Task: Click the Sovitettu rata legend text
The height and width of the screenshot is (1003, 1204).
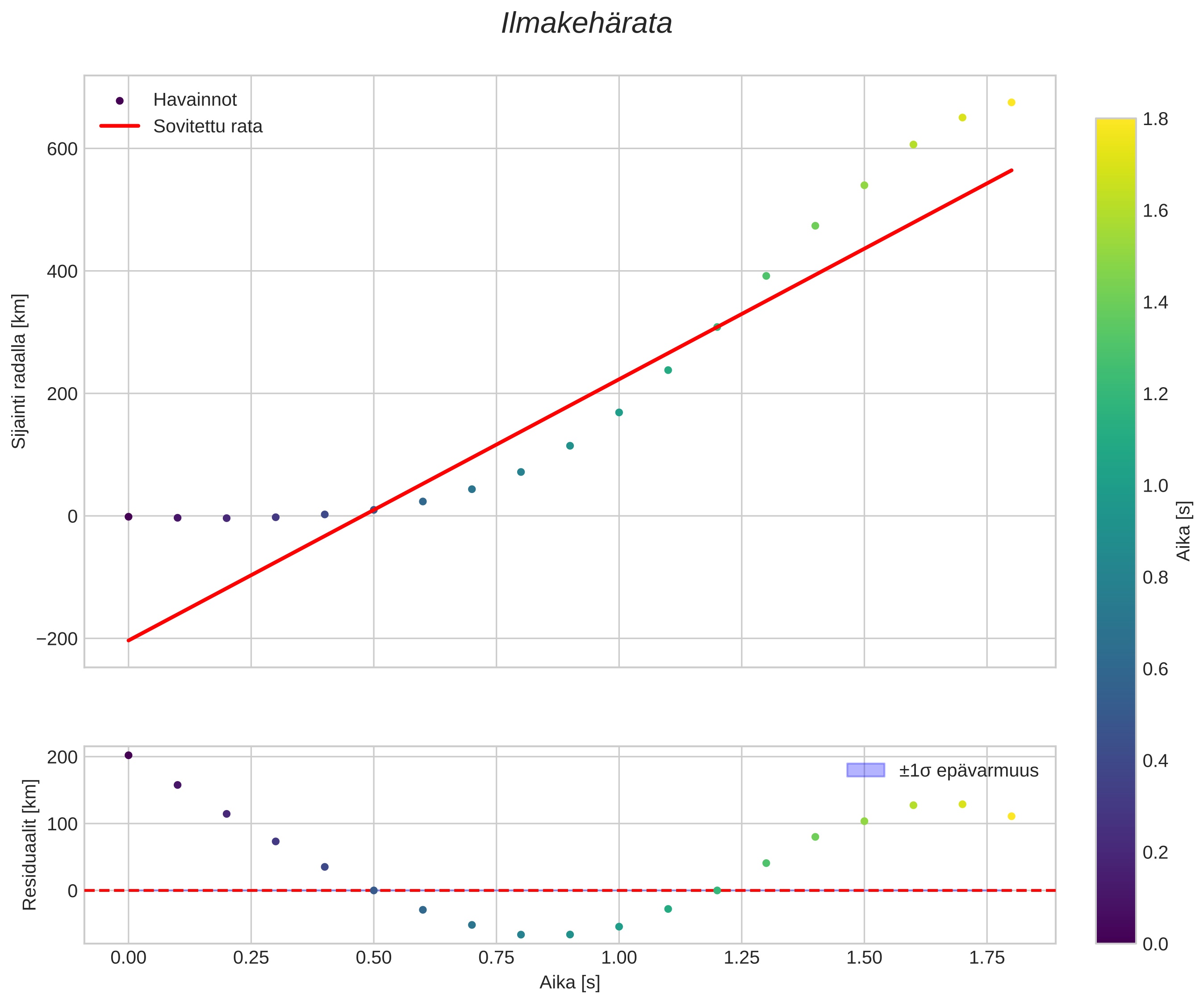Action: click(x=208, y=127)
